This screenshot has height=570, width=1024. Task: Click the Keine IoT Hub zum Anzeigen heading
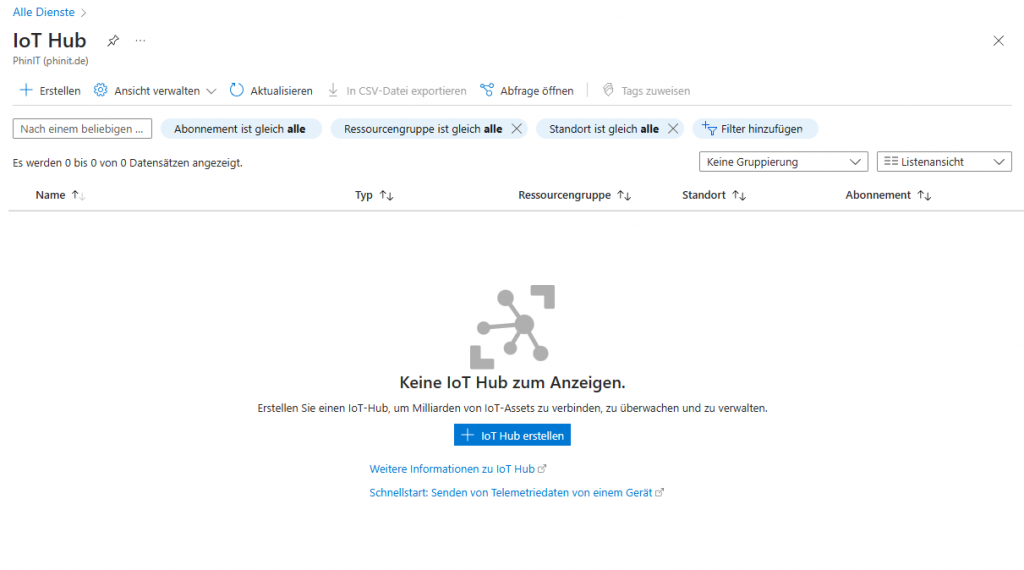[512, 383]
